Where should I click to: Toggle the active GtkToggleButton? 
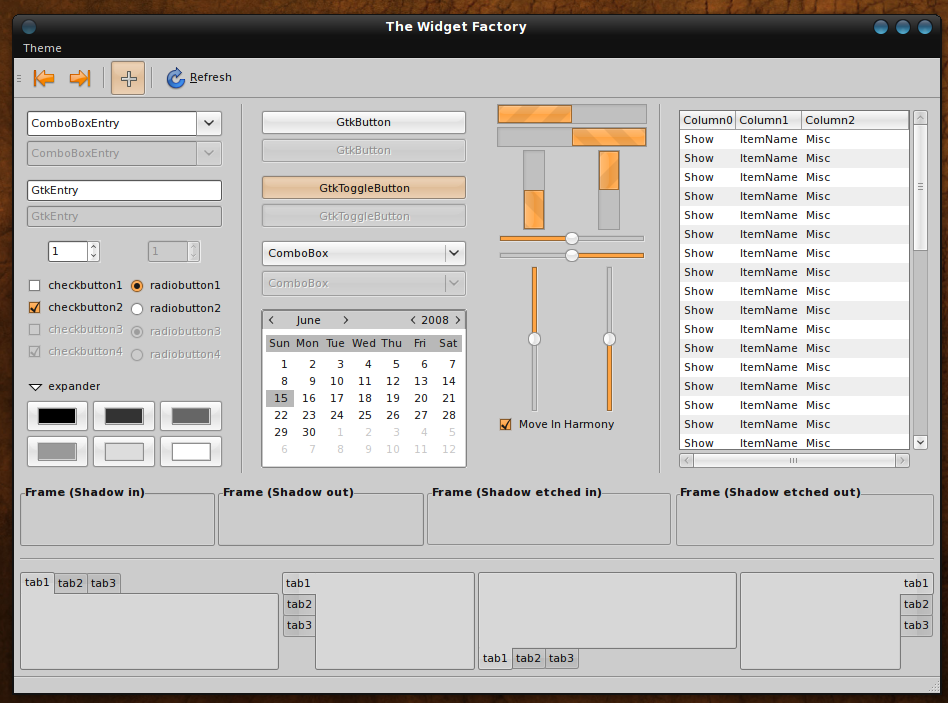363,188
